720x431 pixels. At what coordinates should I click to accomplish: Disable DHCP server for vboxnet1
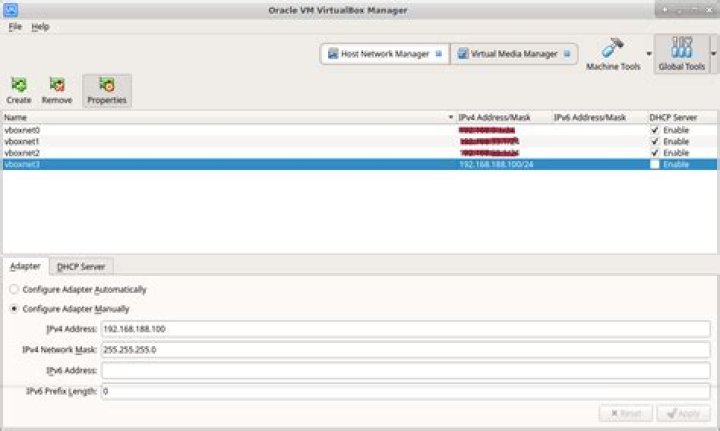655,141
